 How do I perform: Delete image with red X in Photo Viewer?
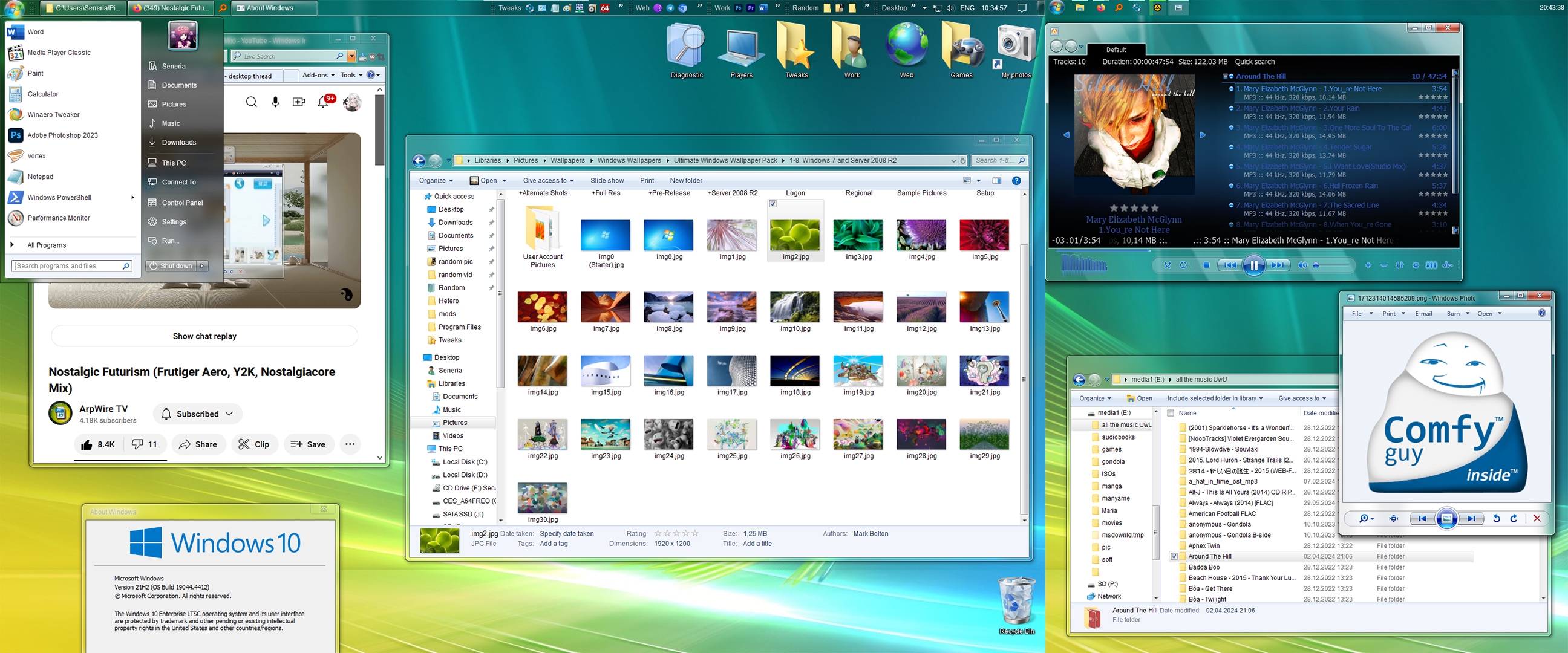click(1537, 519)
